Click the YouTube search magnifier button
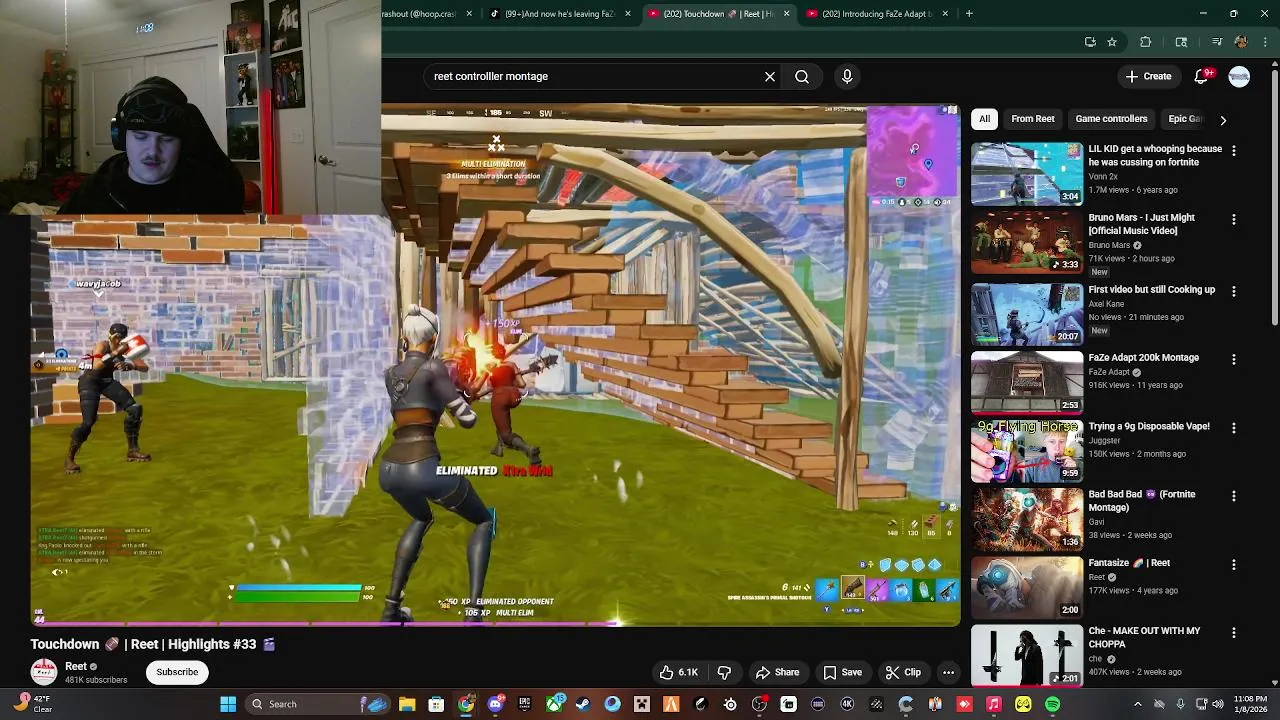The height and width of the screenshot is (720, 1280). pyautogui.click(x=802, y=76)
